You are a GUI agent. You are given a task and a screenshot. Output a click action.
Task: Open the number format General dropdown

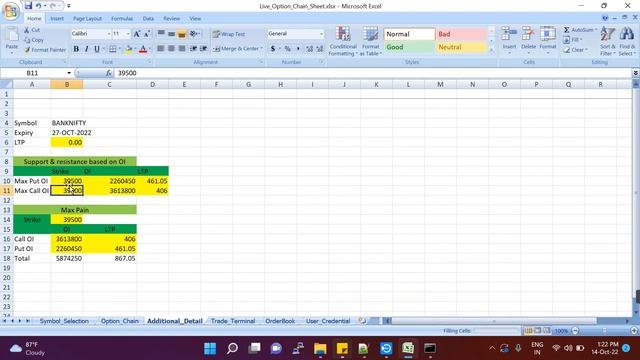click(321, 34)
